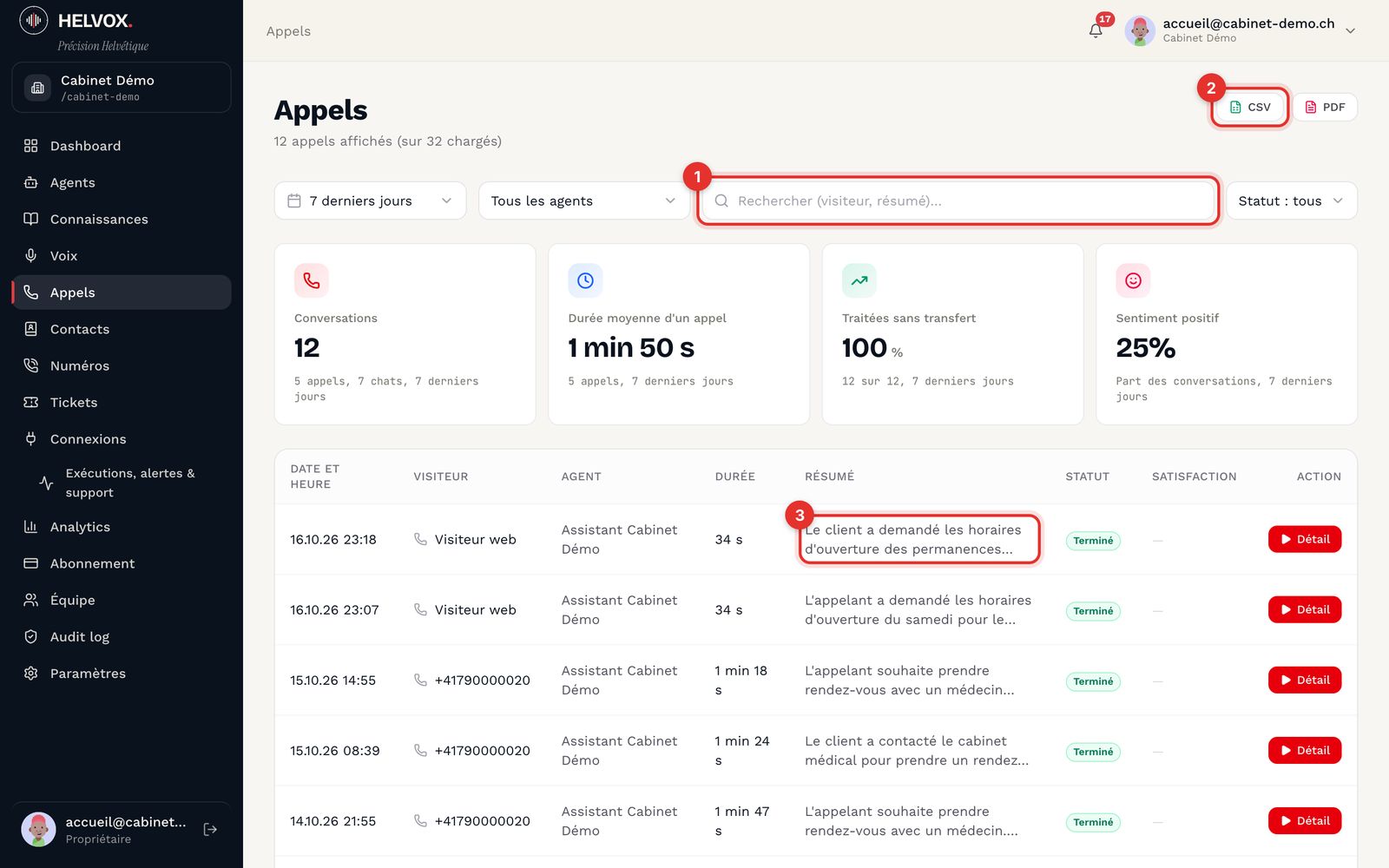Open the Tickets section
Image resolution: width=1389 pixels, height=868 pixels.
pos(122,402)
